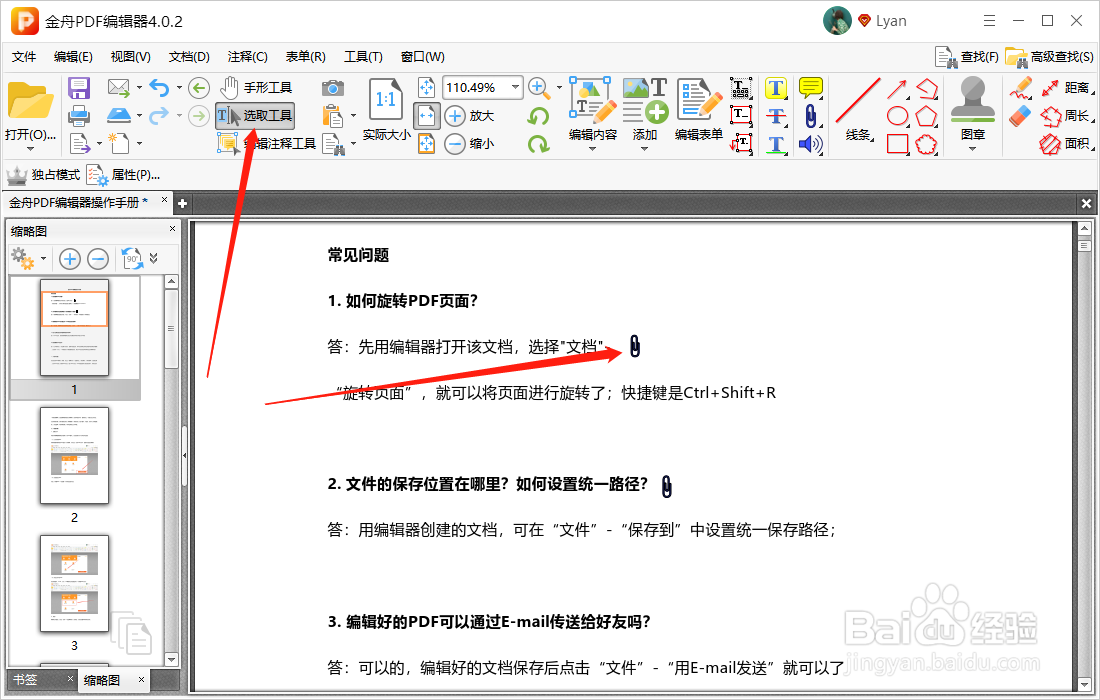
Task: Click the Area (面积) measure tool
Action: 1068,144
